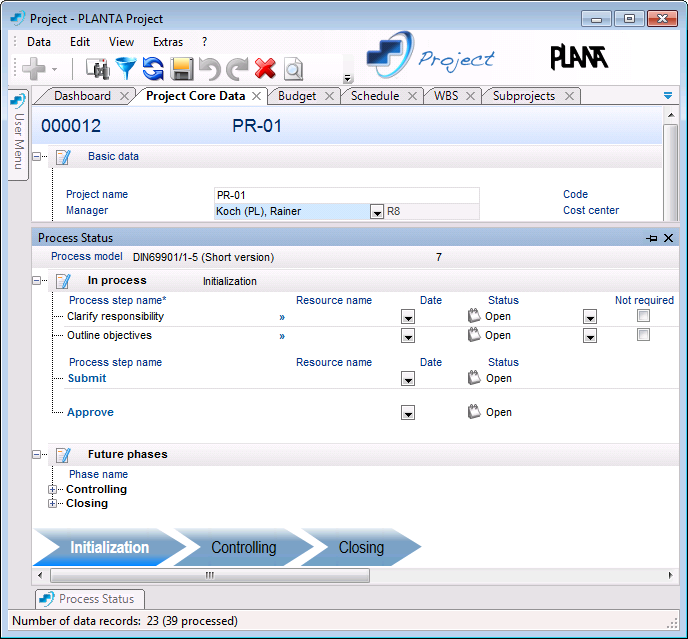Tick Not required for Clarify responsibility

643,316
